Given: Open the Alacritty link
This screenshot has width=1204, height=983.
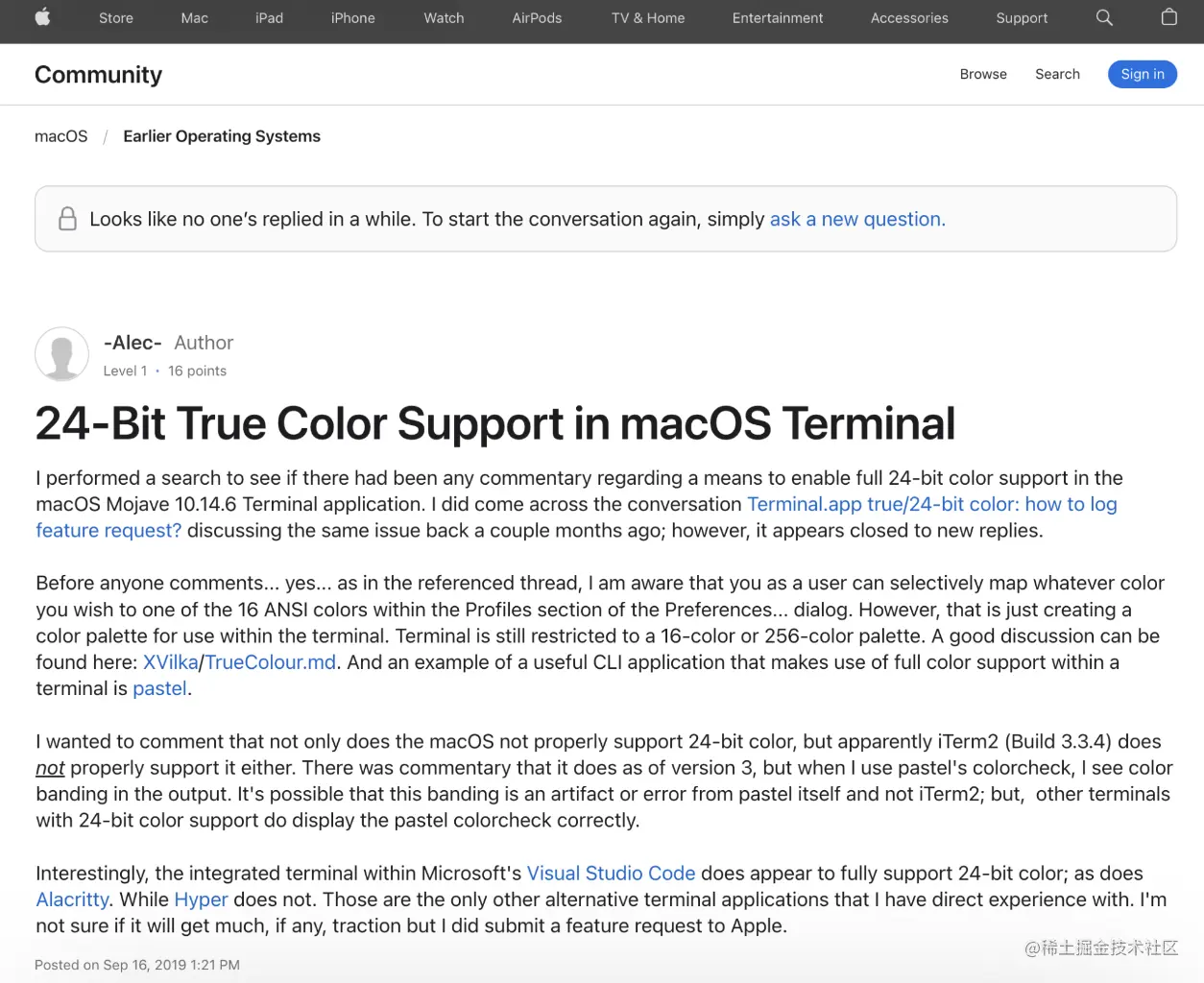Looking at the screenshot, I should click(x=72, y=899).
